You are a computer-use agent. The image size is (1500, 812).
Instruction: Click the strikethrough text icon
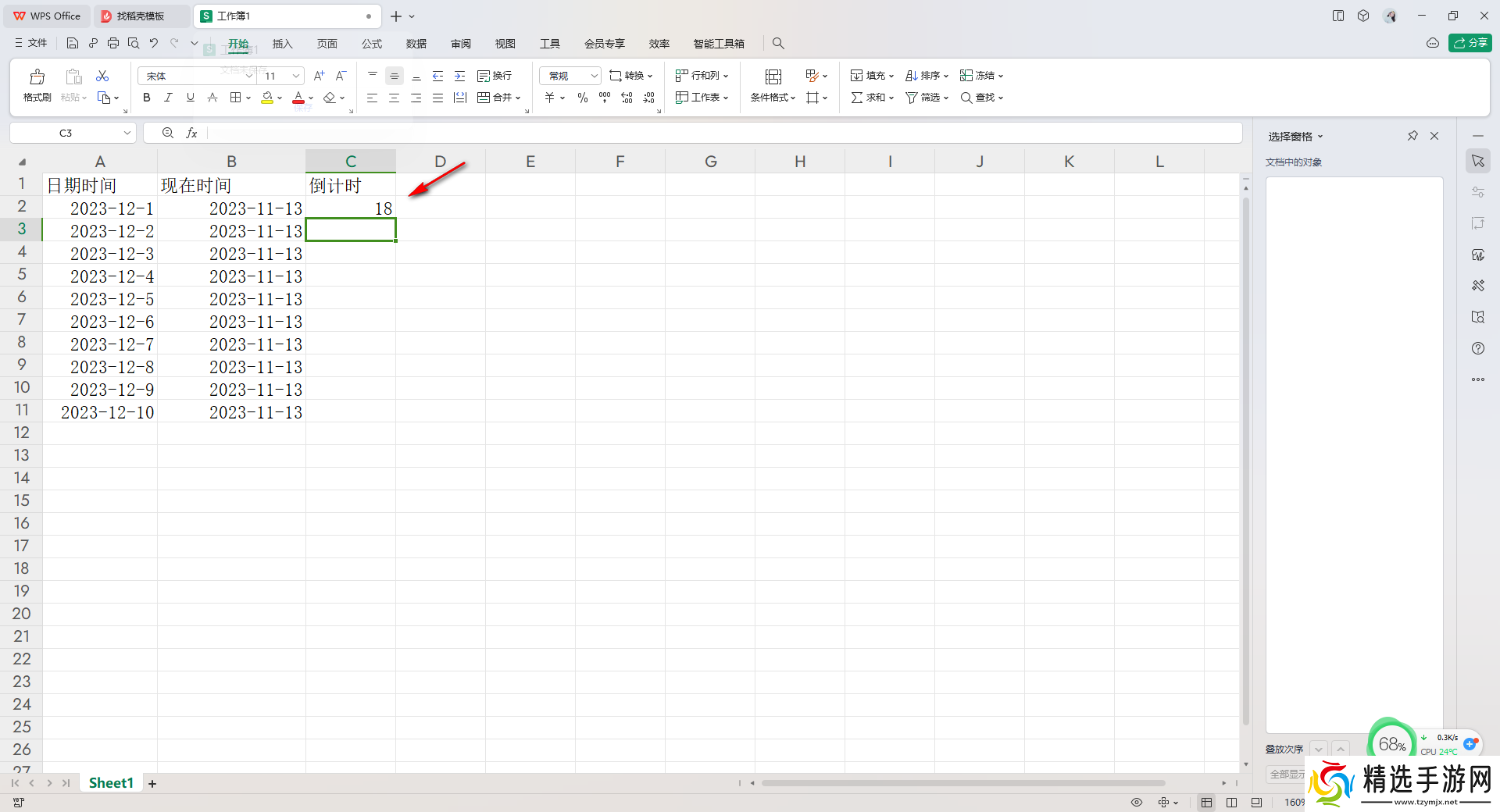(x=212, y=98)
